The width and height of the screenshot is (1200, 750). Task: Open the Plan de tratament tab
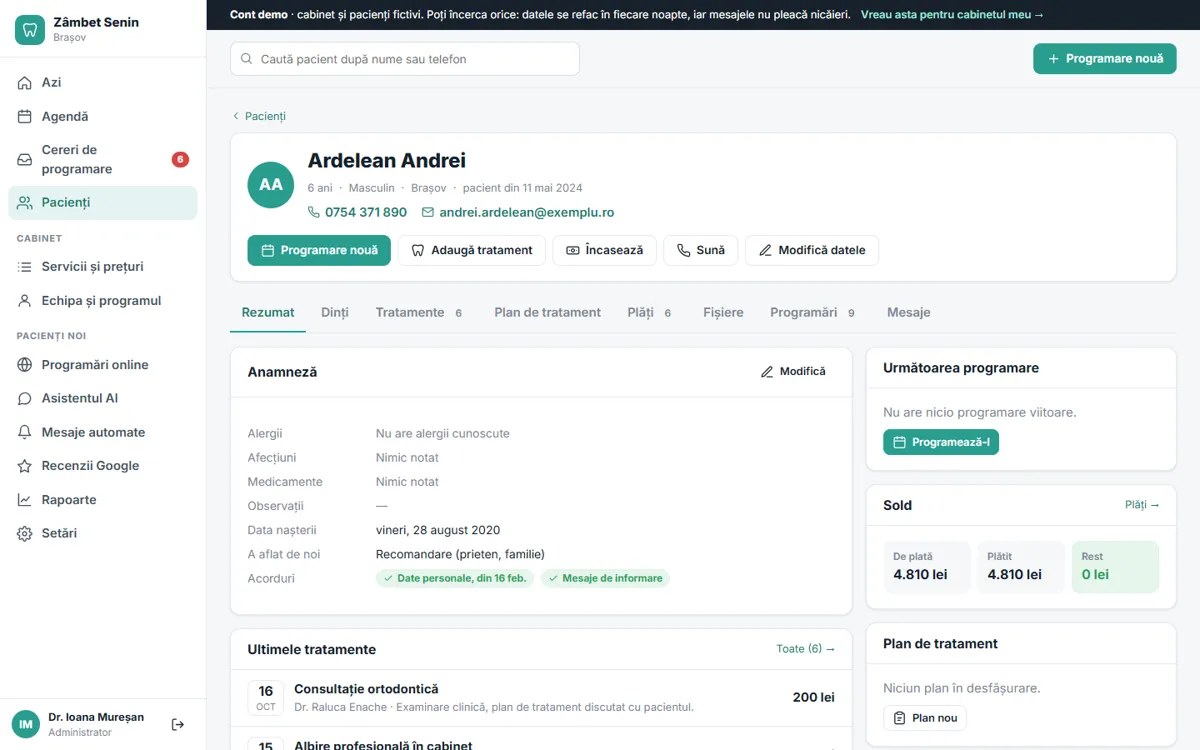click(547, 312)
